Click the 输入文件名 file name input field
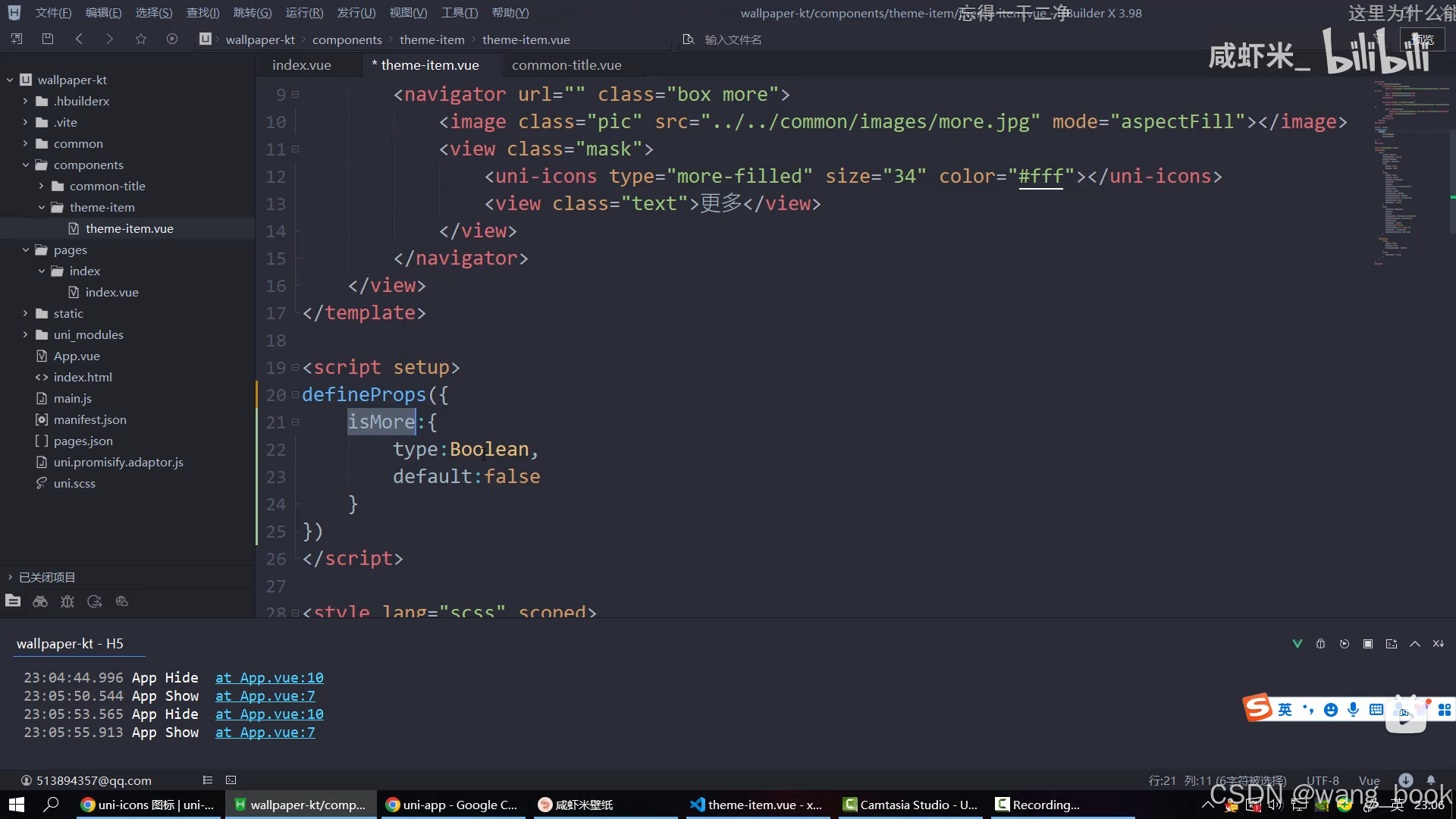The width and height of the screenshot is (1456, 819). tap(733, 39)
